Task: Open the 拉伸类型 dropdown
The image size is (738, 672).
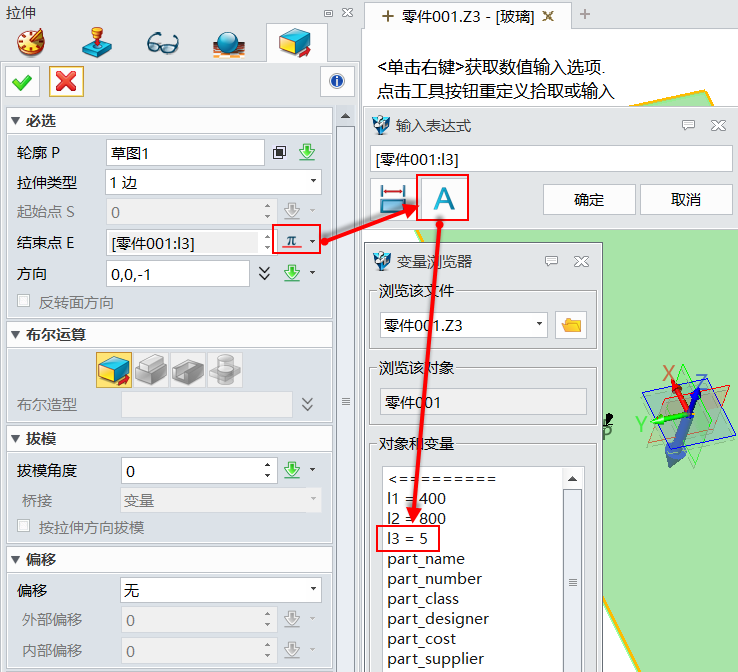Action: tap(213, 183)
